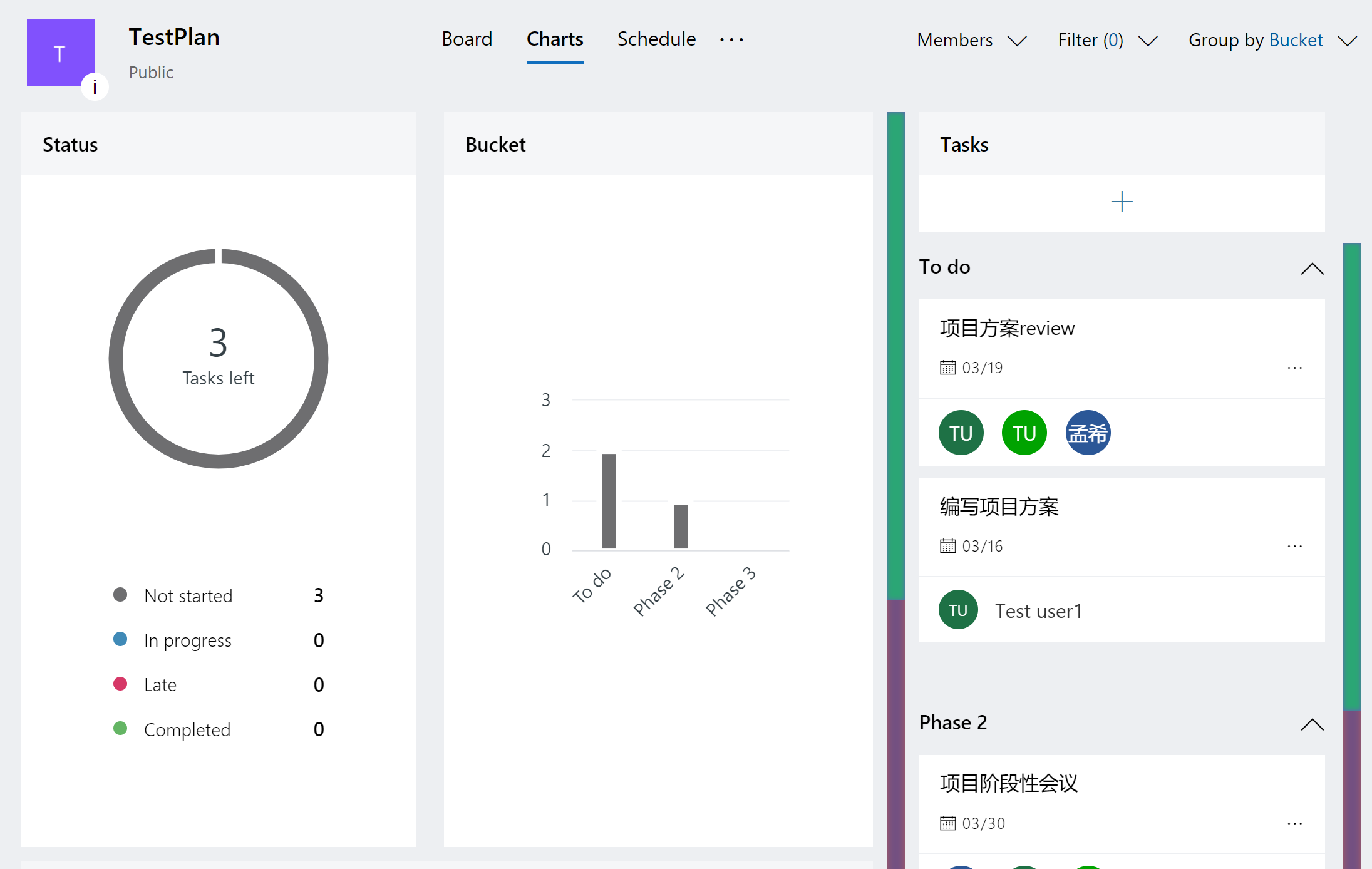The width and height of the screenshot is (1372, 869).
Task: Click the ellipsis menu in header
Action: tap(731, 39)
